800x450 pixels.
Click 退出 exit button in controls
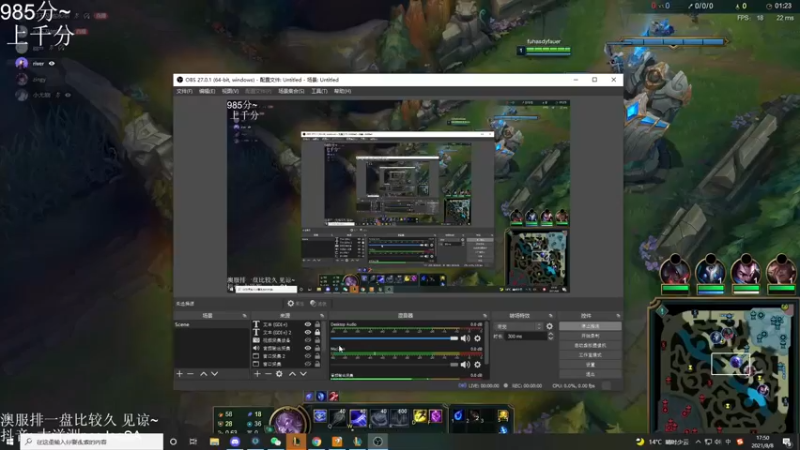(x=590, y=374)
